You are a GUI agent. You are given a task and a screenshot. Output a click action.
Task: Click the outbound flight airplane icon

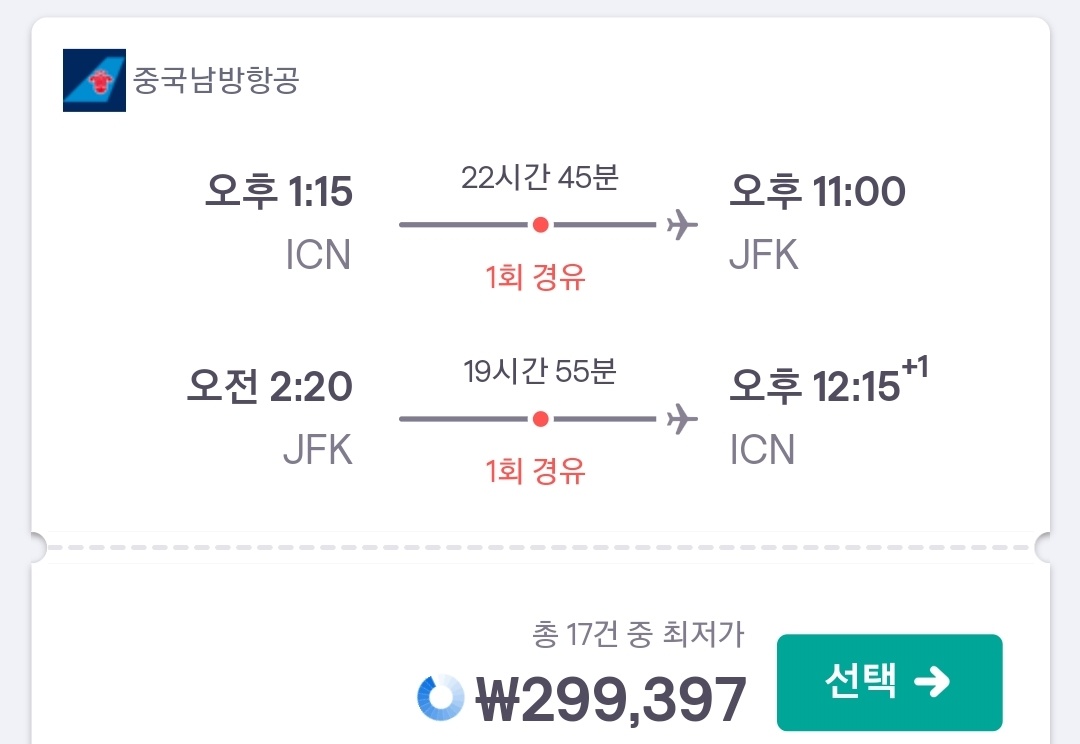(682, 225)
